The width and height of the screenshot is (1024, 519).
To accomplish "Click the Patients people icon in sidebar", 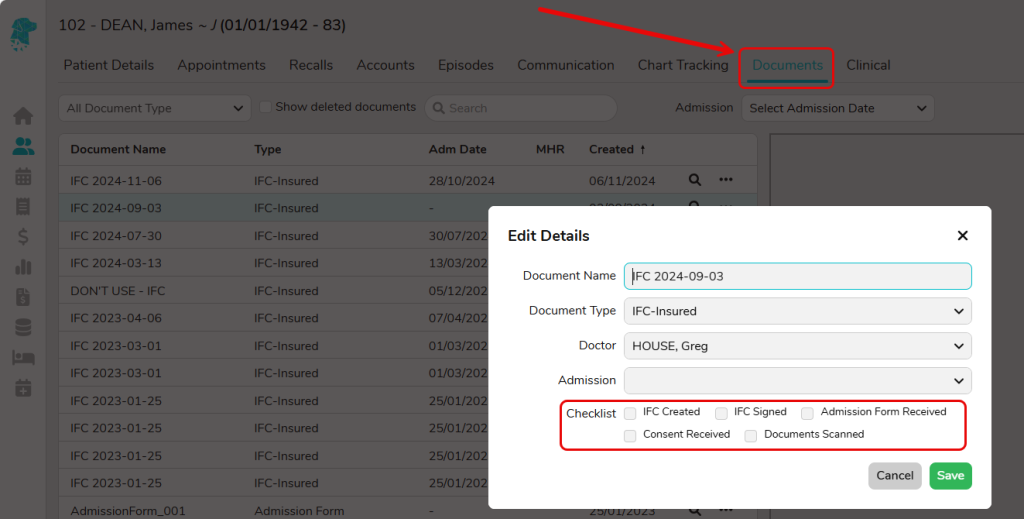I will pos(22,147).
